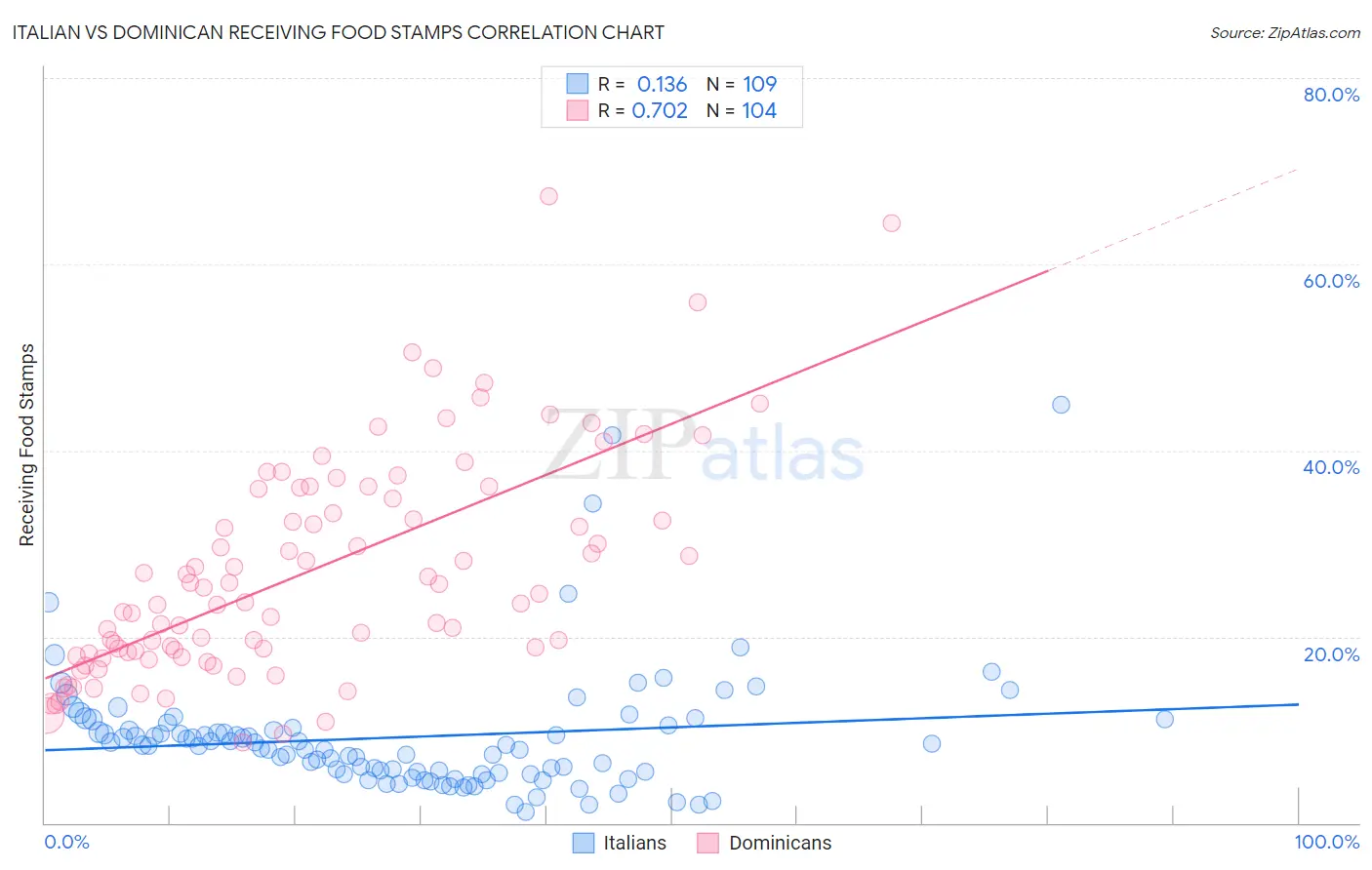Click the 0.0% x-axis label
The image size is (1372, 870).
coord(66,842)
